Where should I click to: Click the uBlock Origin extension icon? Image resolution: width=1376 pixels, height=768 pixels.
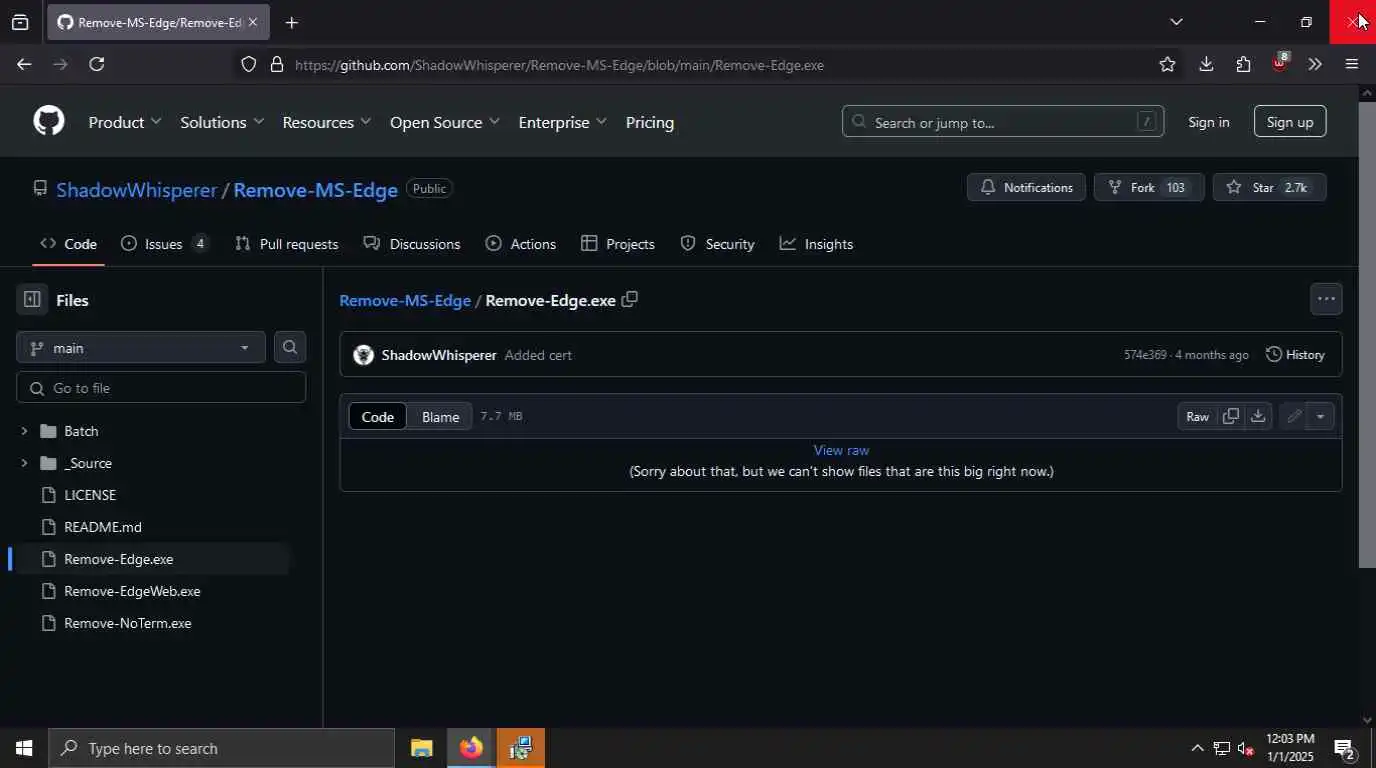pos(1279,63)
